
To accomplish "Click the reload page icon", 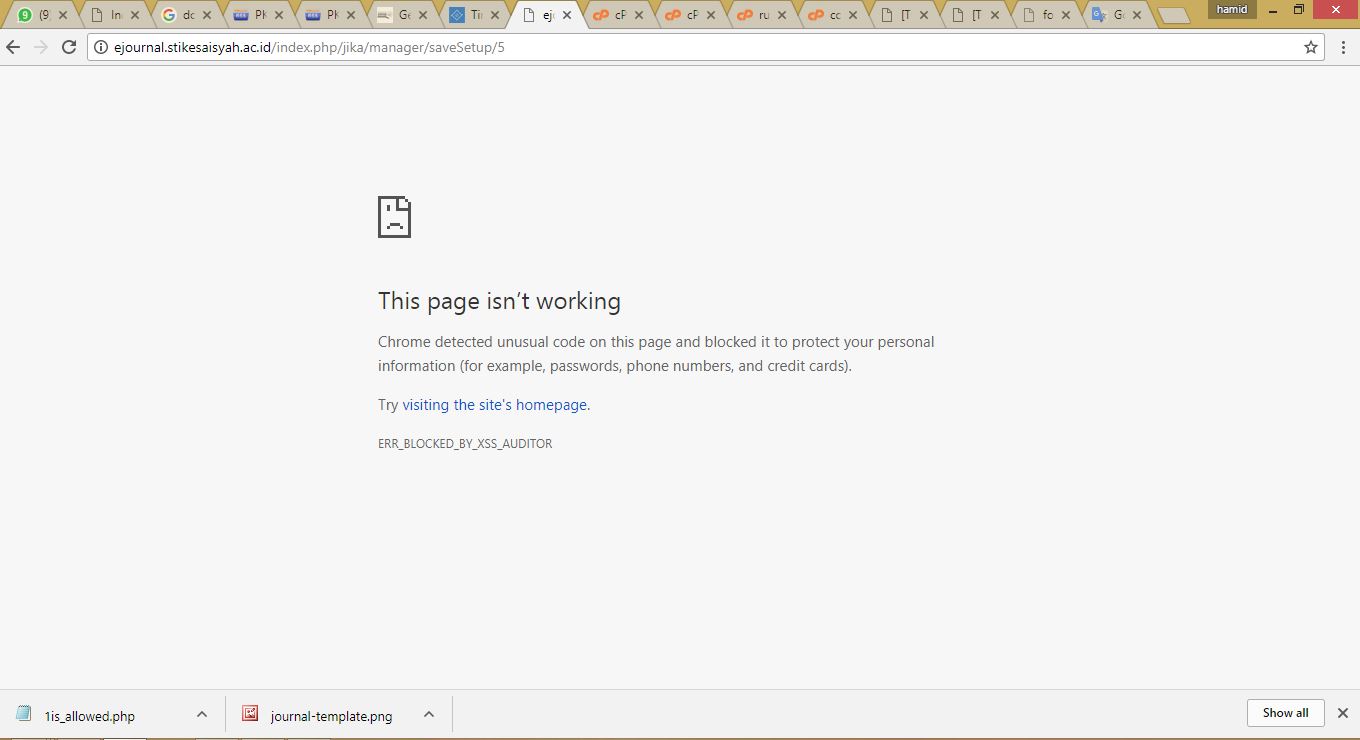I will (x=69, y=47).
